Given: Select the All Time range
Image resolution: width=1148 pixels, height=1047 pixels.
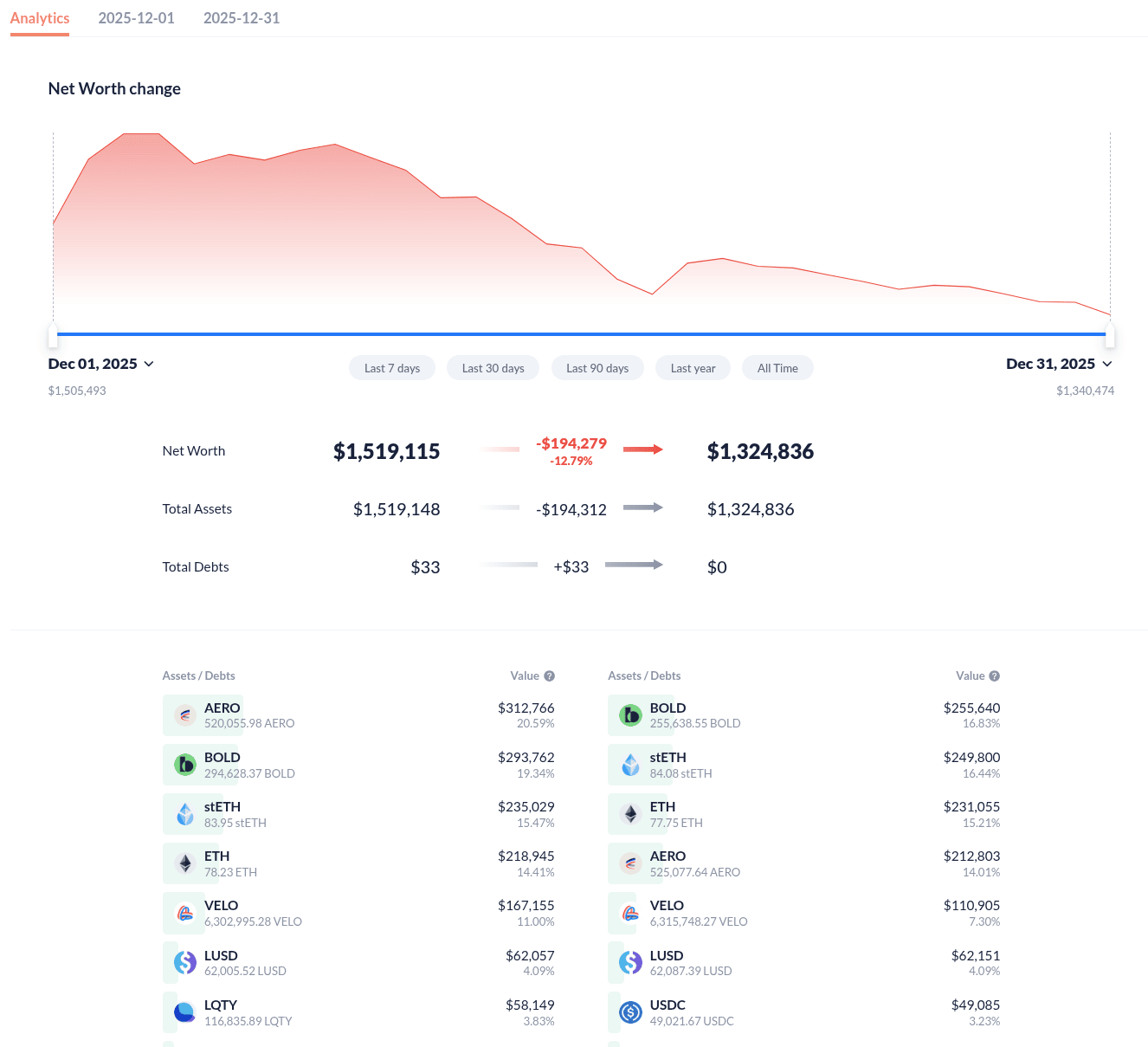Looking at the screenshot, I should pos(777,367).
